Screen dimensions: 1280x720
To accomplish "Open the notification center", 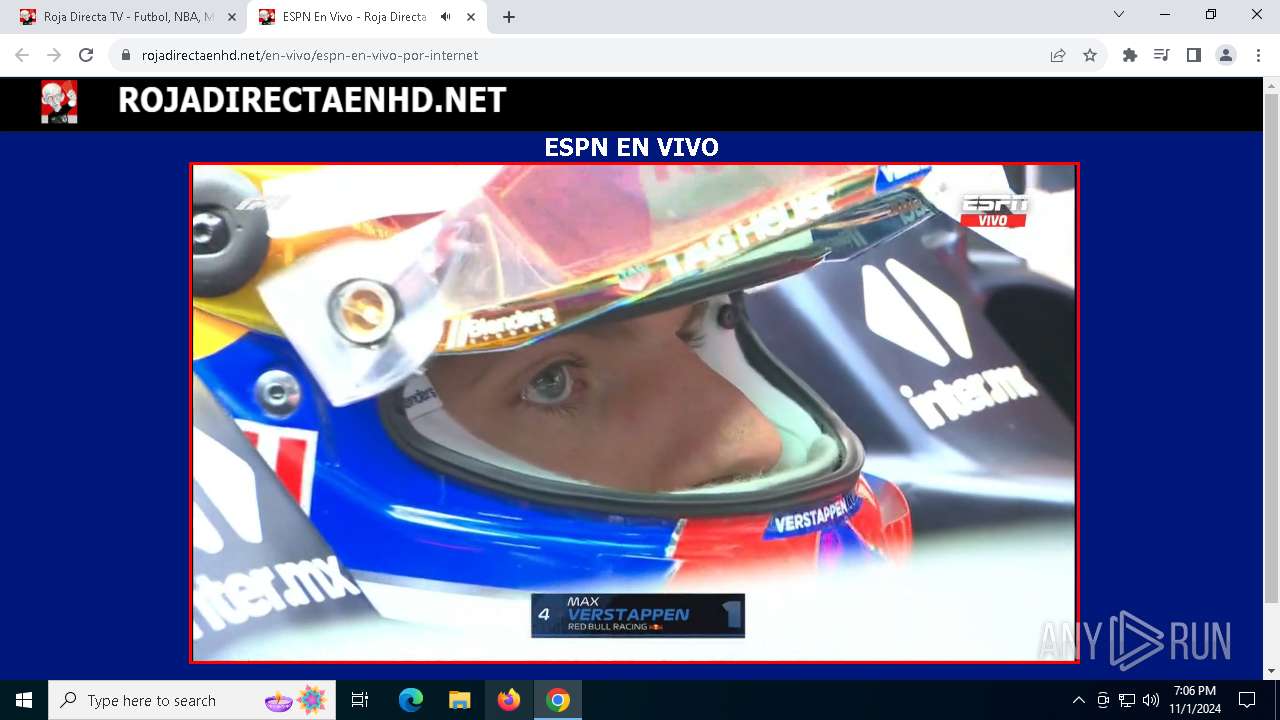I will click(1247, 700).
